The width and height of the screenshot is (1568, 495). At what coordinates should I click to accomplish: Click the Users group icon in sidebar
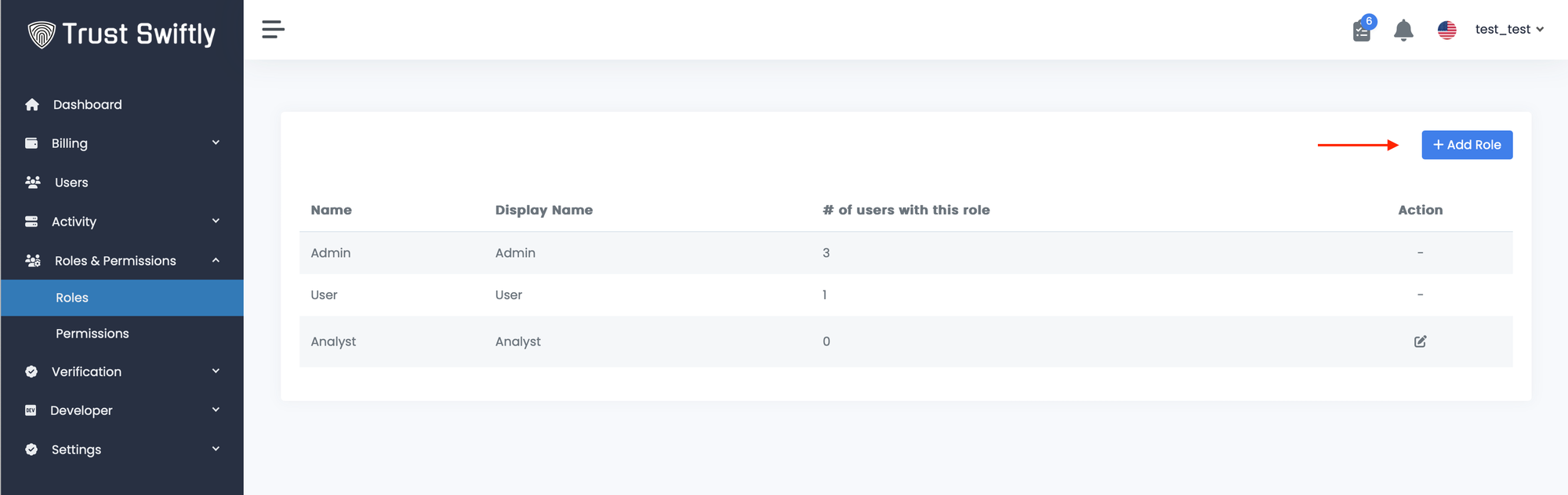pos(33,182)
